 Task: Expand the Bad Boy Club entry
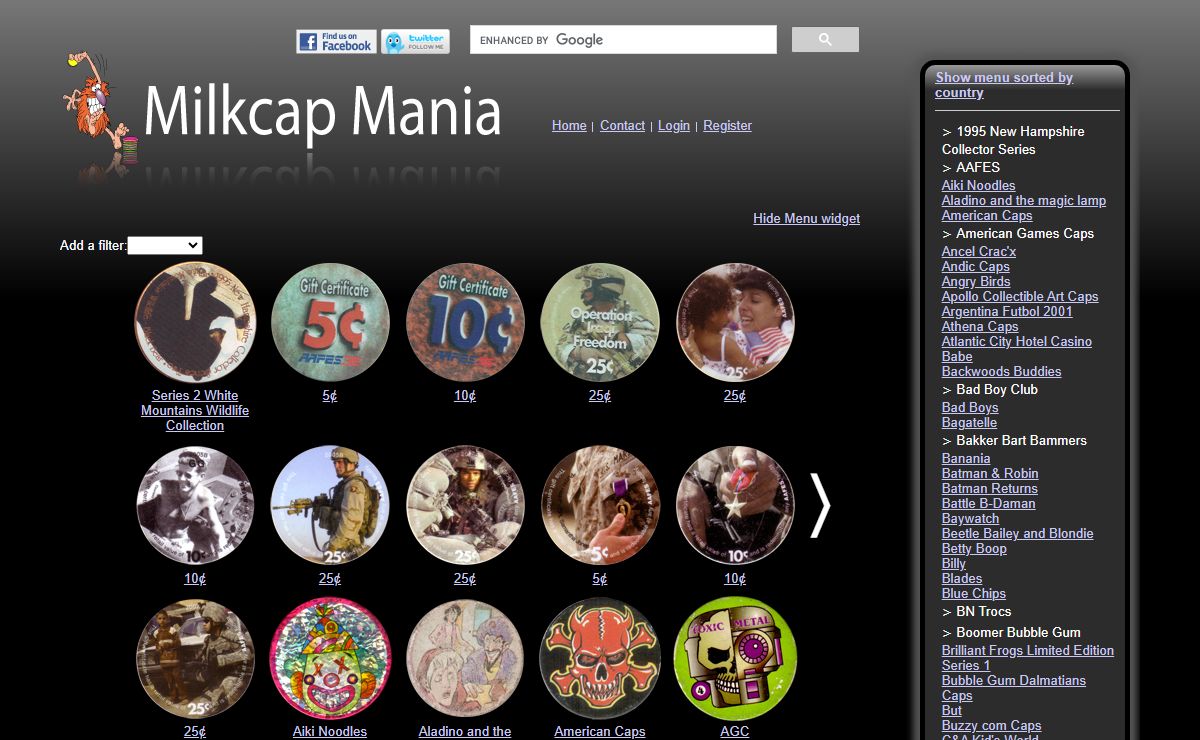pyautogui.click(x=990, y=389)
